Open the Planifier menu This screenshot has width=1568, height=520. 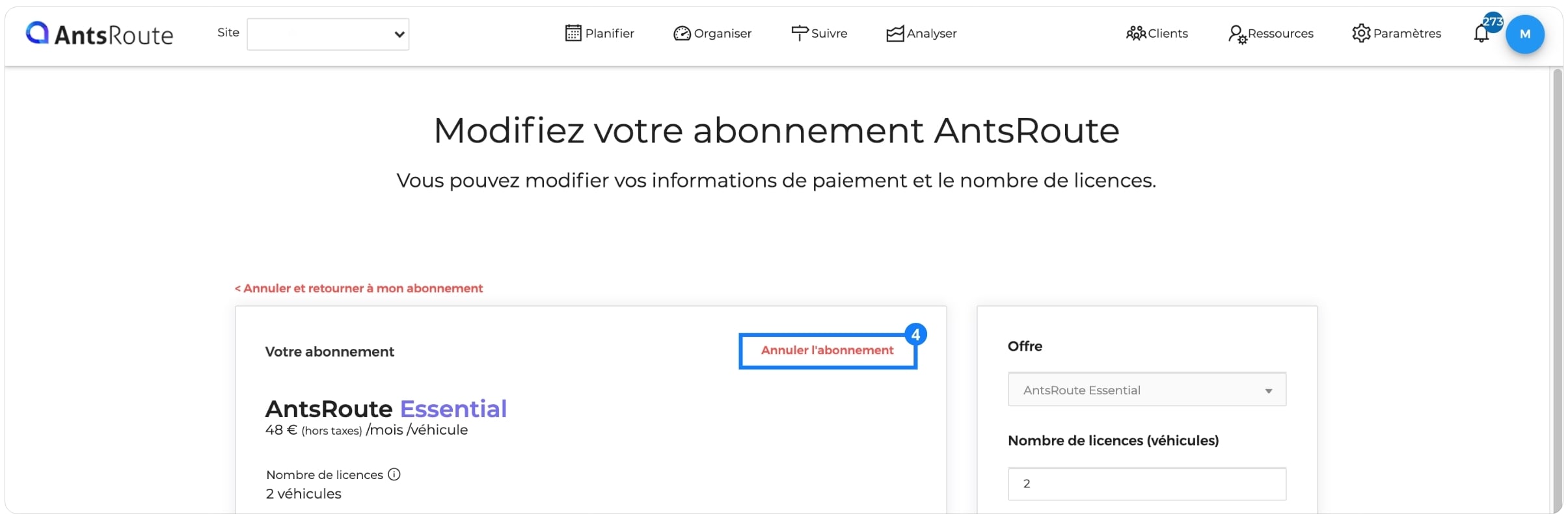[610, 33]
